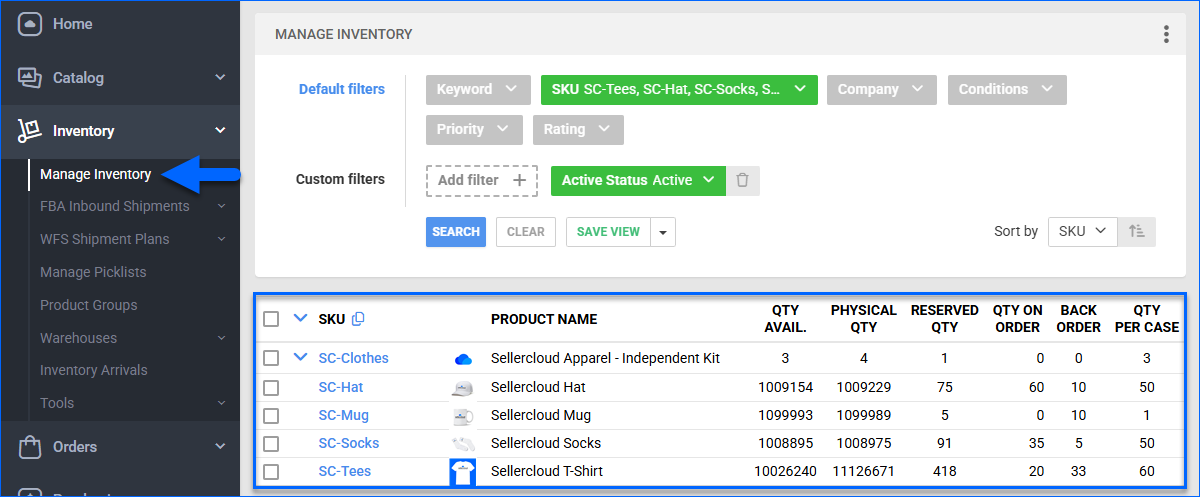
Task: Click the Add filter box
Action: [x=481, y=181]
